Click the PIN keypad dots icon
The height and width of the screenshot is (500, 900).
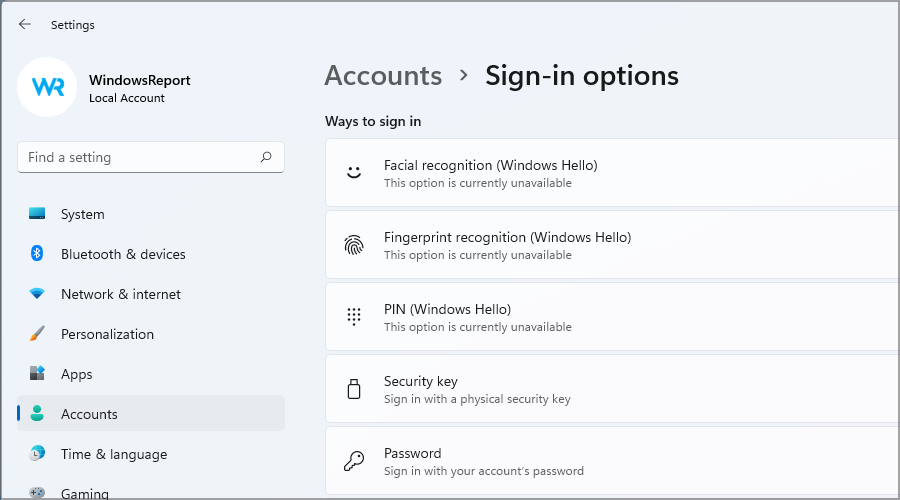[354, 316]
